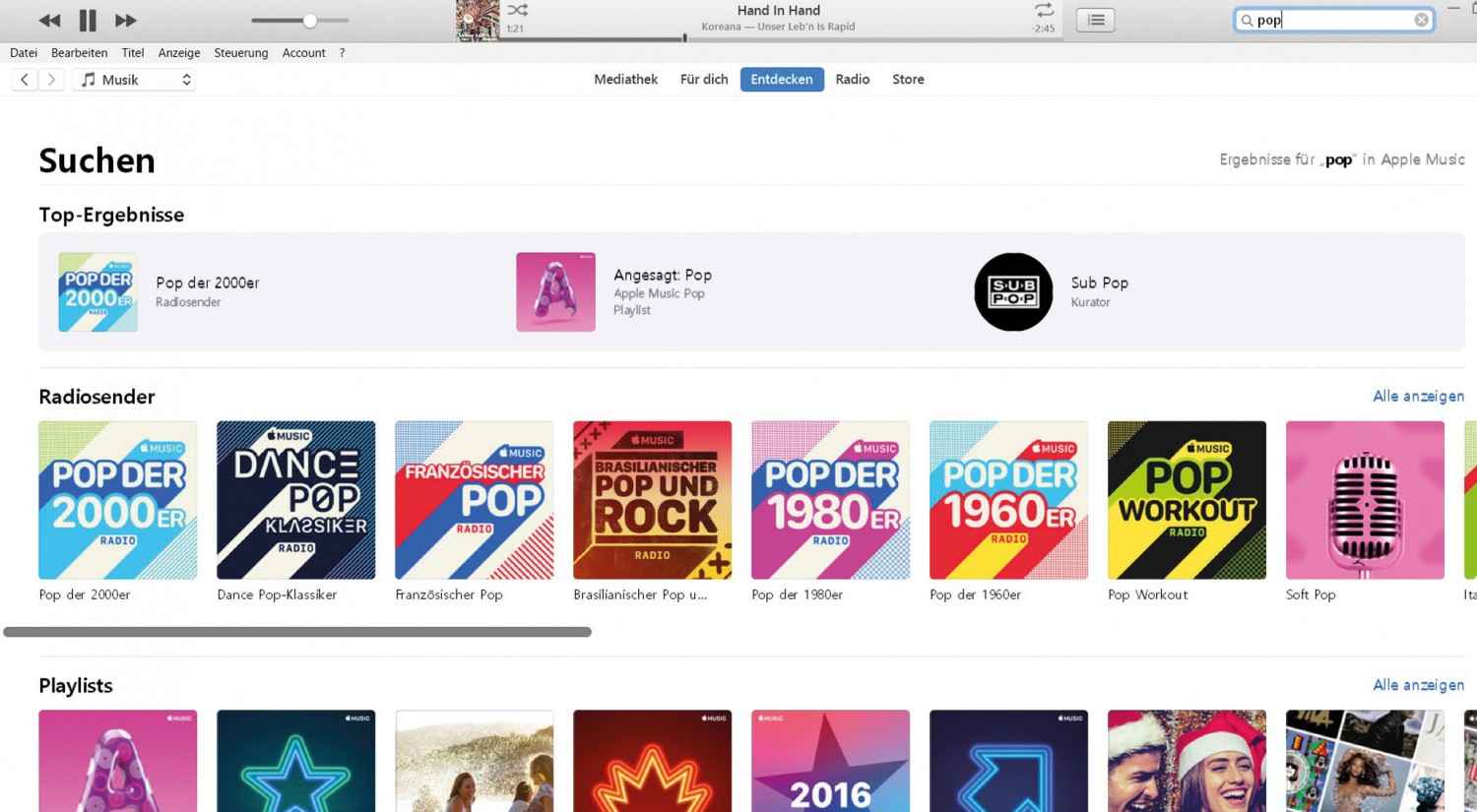Click the Radiosender horizontal scrollbar

click(x=297, y=632)
